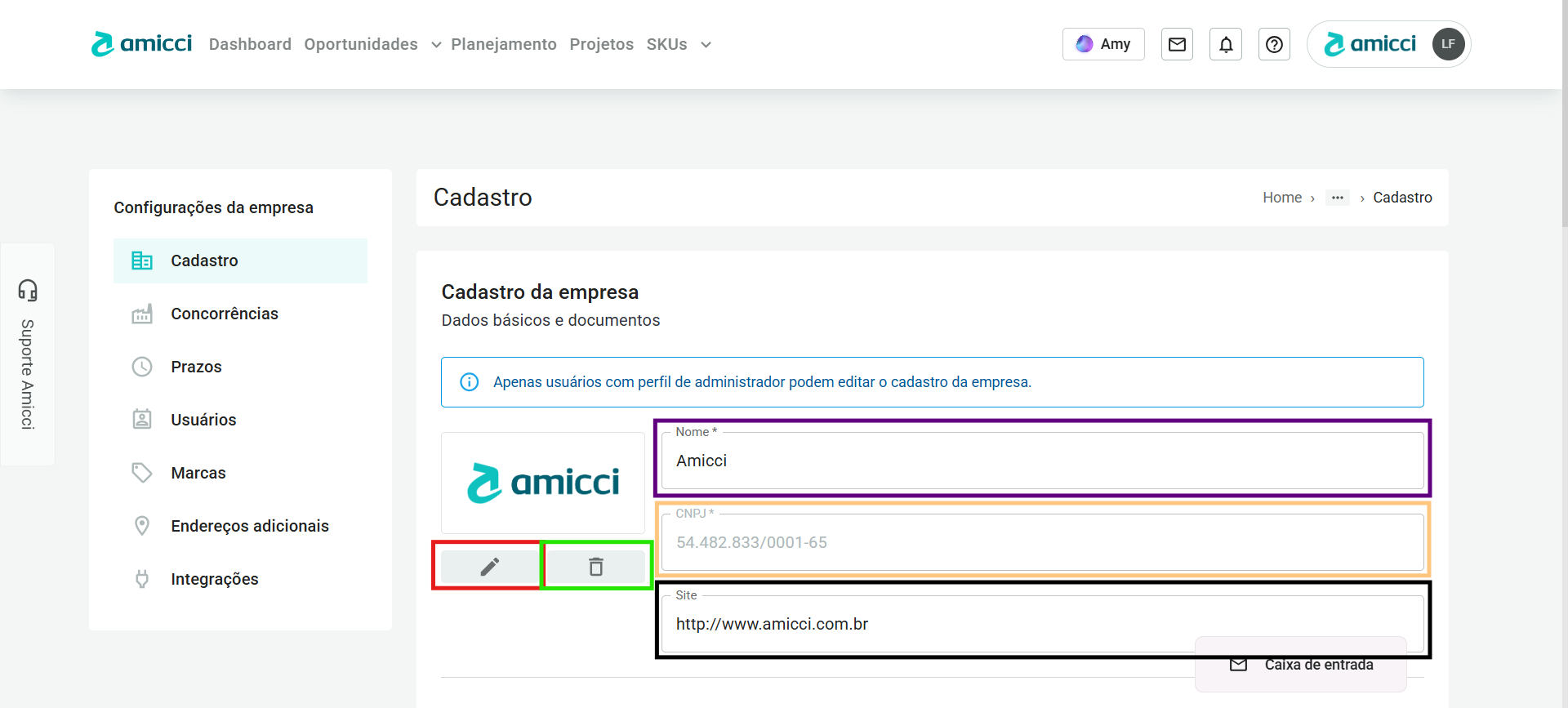Open Suporte Amicci headset side tab
This screenshot has width=1568, height=708.
[28, 354]
